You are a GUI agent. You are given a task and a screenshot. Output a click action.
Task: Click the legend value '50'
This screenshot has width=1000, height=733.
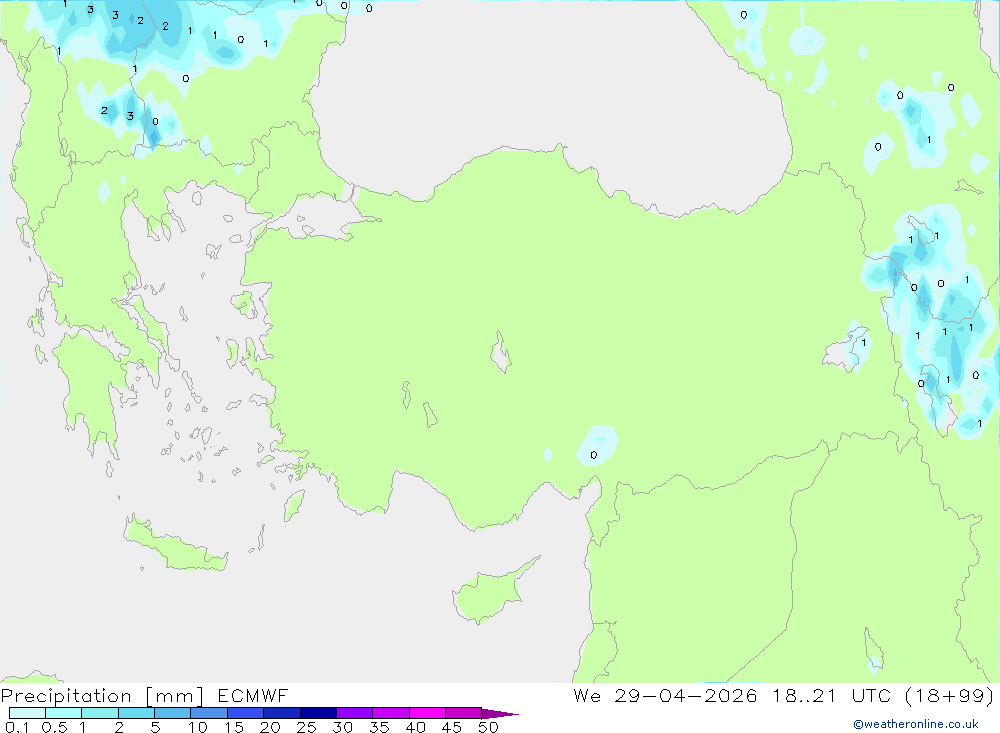489,727
